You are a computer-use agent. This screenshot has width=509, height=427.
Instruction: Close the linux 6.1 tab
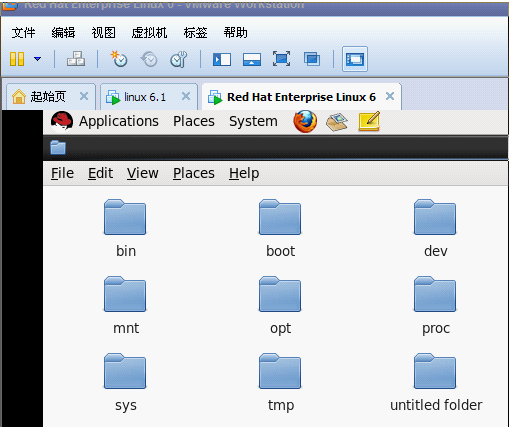[x=186, y=96]
